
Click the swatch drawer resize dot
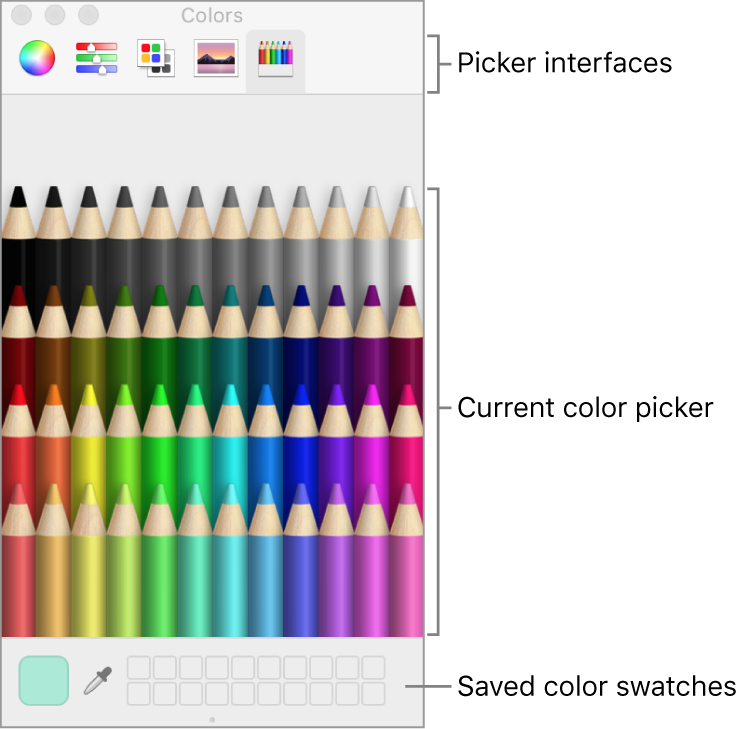click(x=212, y=719)
